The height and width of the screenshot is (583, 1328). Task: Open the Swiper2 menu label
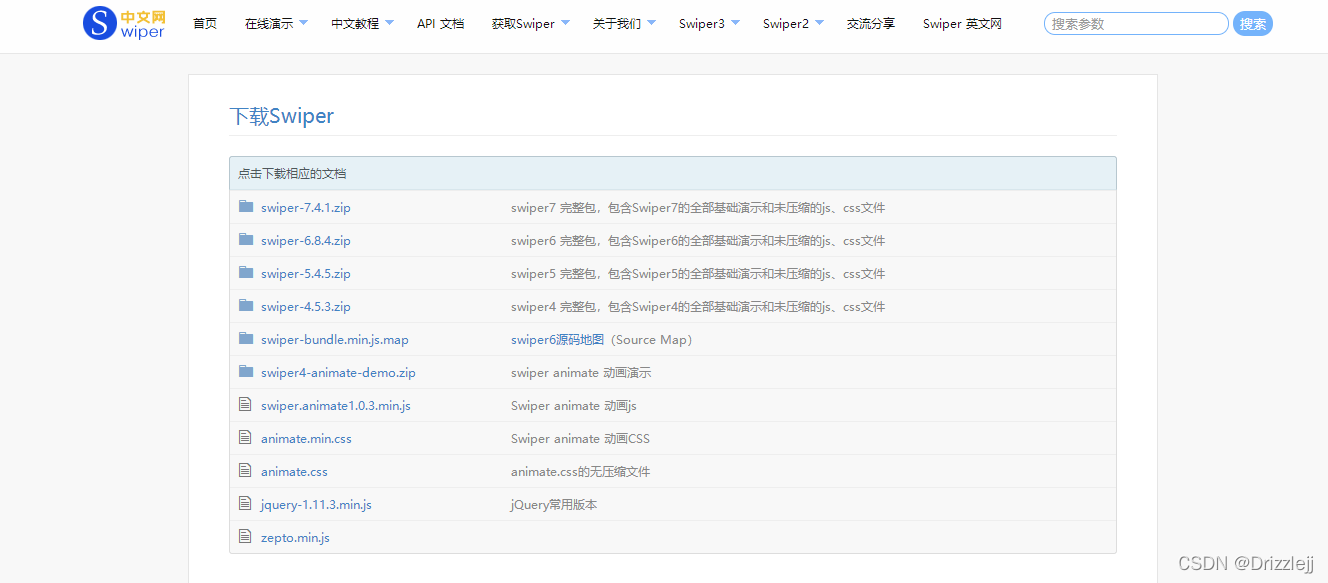(x=786, y=24)
